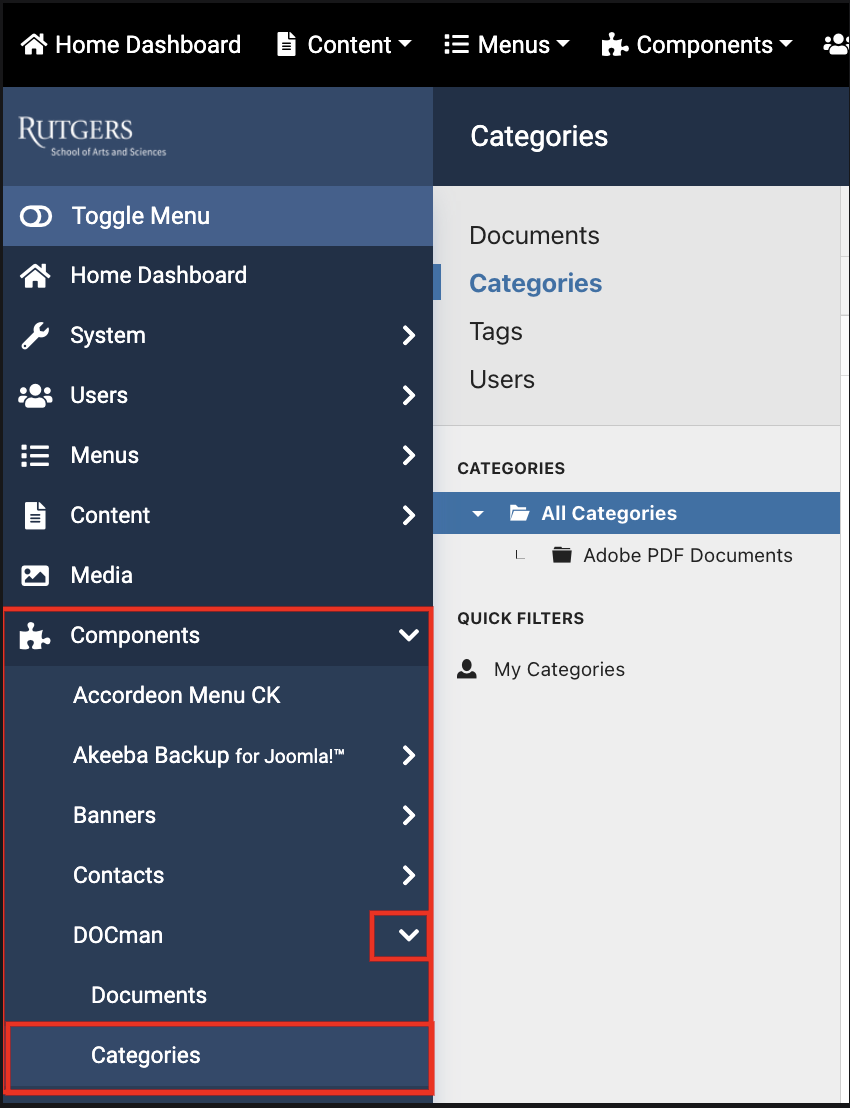Click the puzzle piece icon beside sidebar Components
This screenshot has height=1108, width=850.
(35, 635)
